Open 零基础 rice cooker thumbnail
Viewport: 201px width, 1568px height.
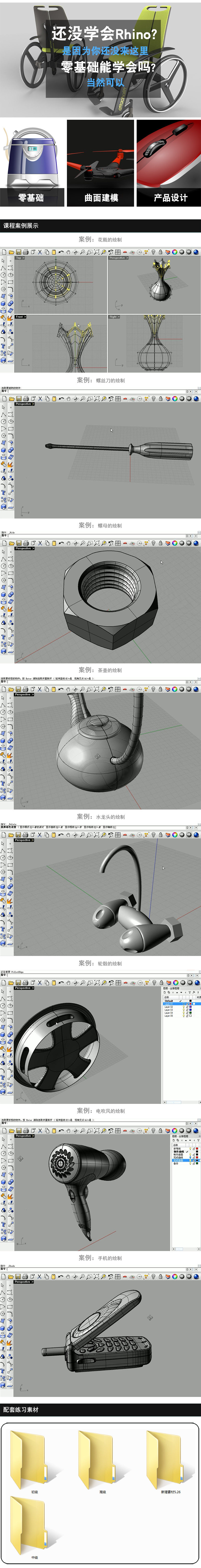point(33,164)
